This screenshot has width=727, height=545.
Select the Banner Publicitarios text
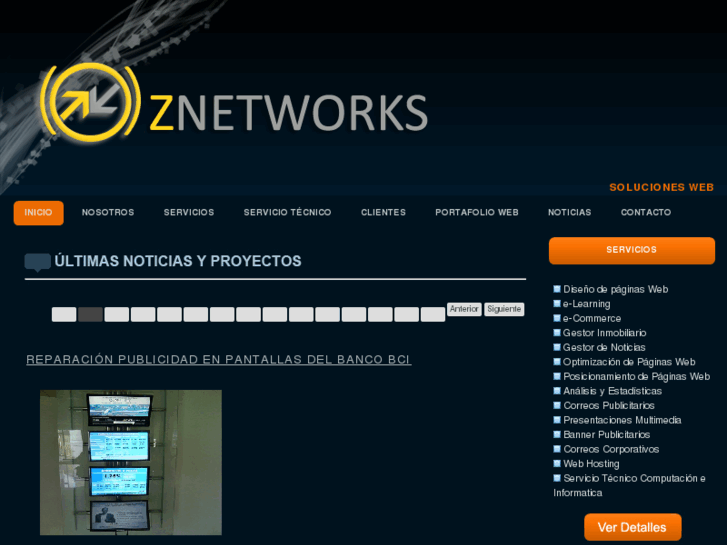pyautogui.click(x=606, y=435)
